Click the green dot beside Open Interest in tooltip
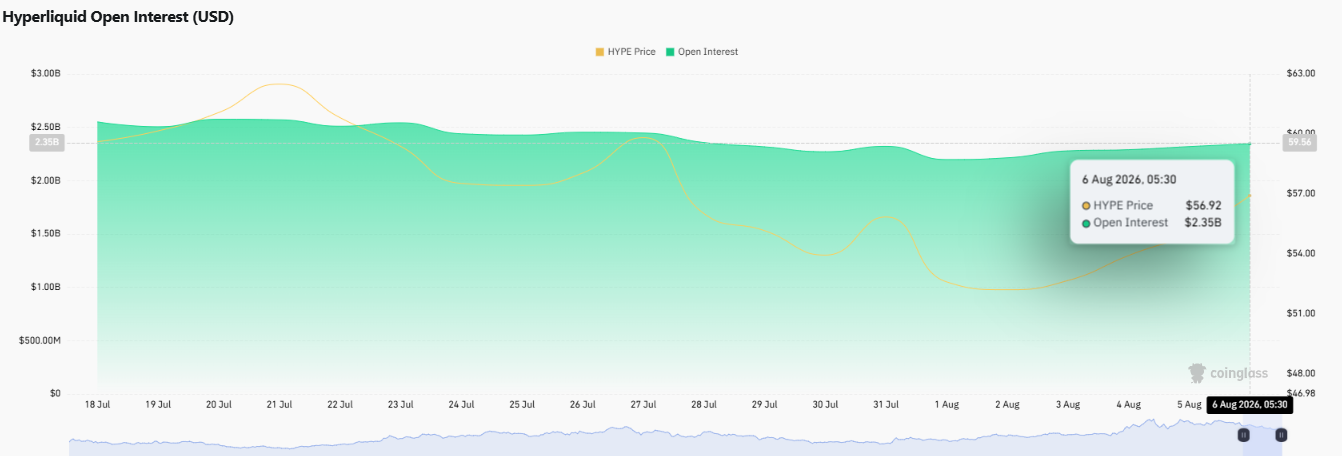The width and height of the screenshot is (1342, 456). tap(1086, 222)
